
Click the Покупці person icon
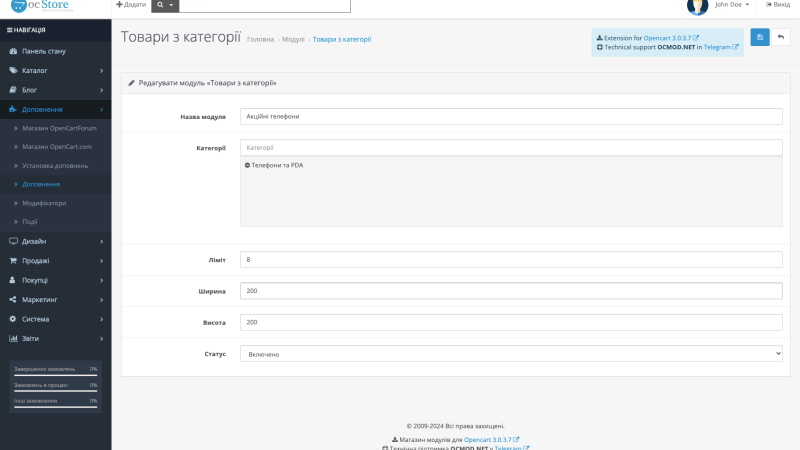click(x=12, y=280)
